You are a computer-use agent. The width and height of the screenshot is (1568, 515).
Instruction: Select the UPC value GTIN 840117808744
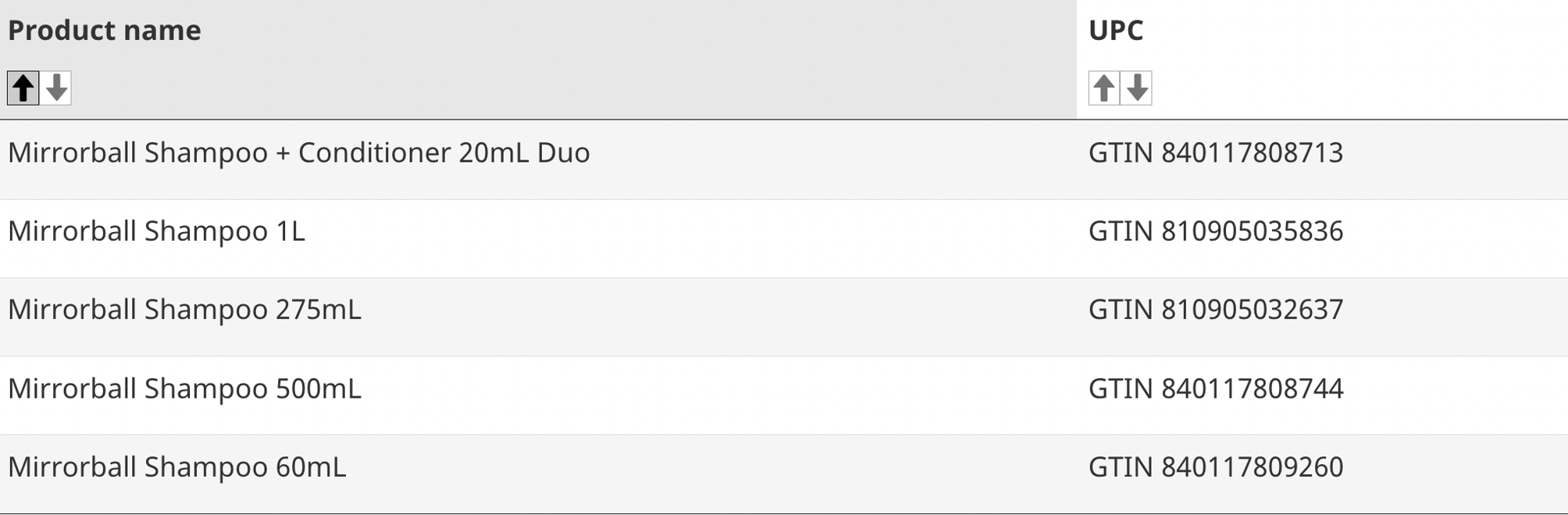point(1215,388)
